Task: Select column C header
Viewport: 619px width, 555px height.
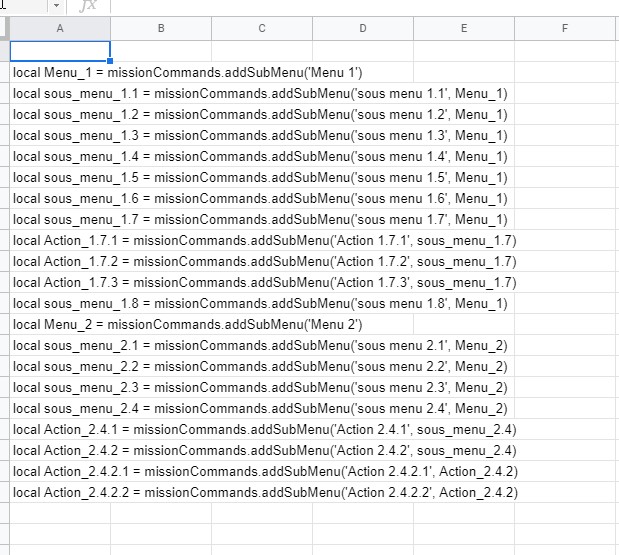Action: click(262, 29)
